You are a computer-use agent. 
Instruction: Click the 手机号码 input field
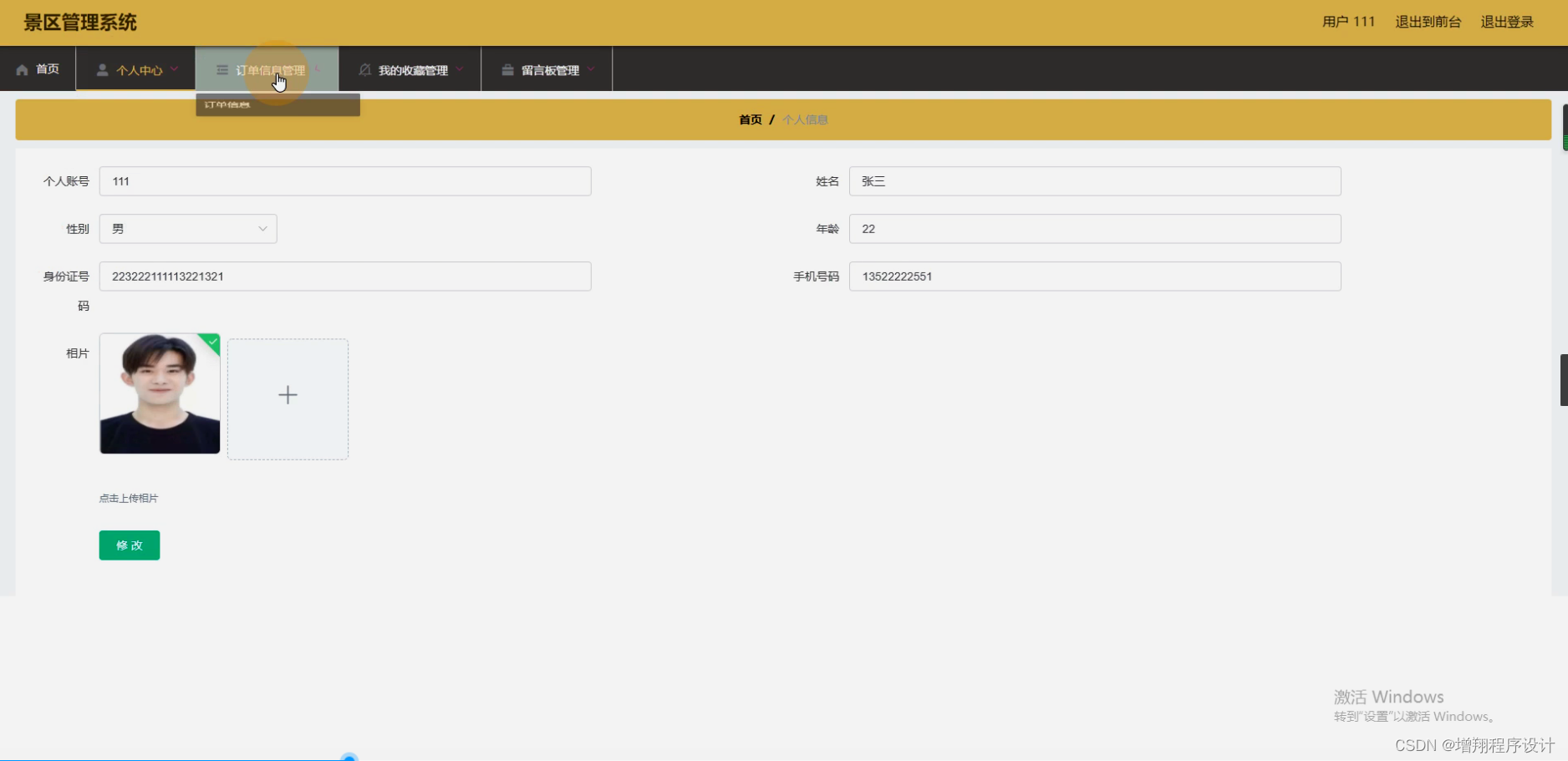[x=1095, y=276]
